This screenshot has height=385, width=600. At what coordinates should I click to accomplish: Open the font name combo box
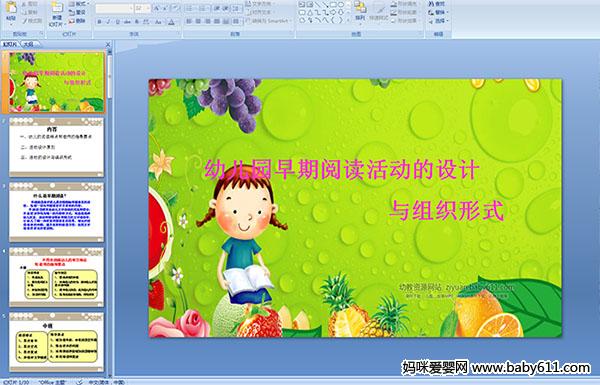coord(114,8)
